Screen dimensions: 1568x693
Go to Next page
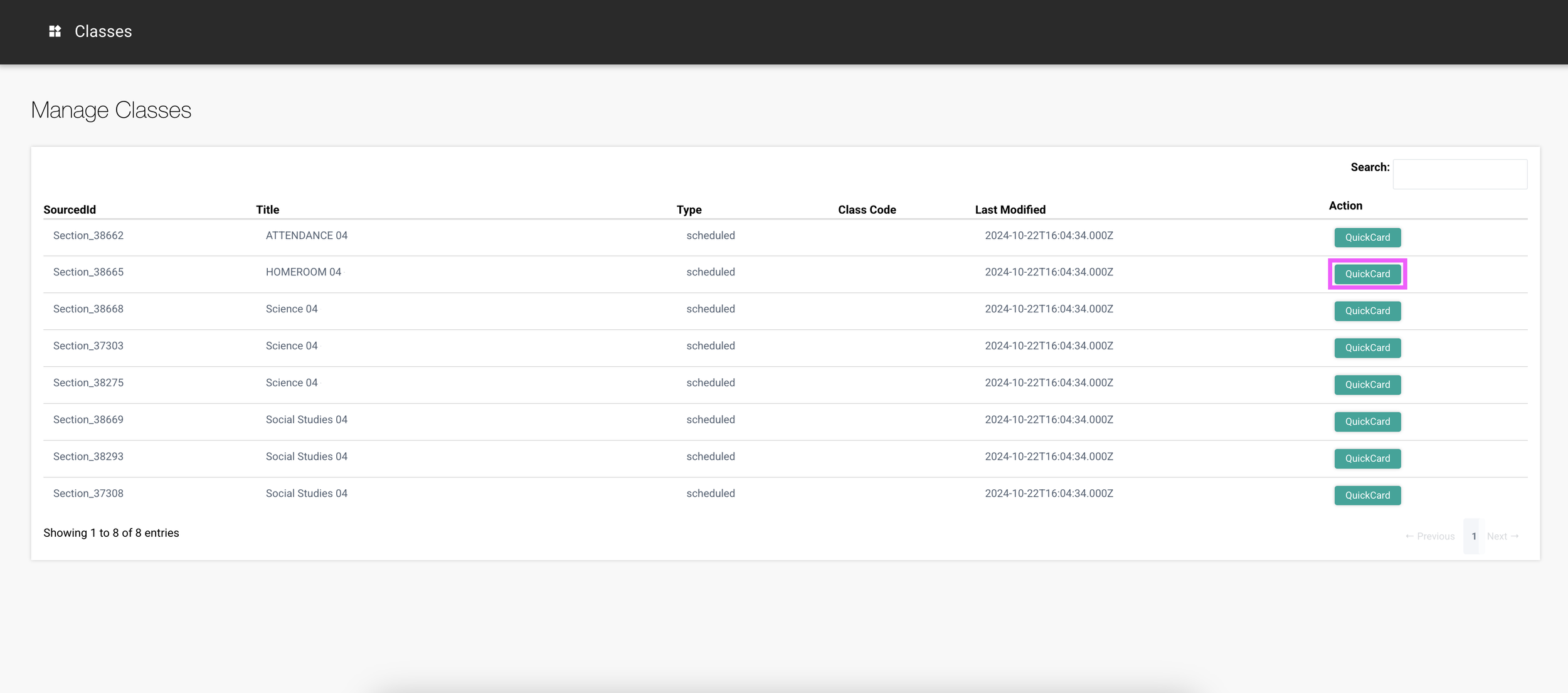tap(1502, 536)
